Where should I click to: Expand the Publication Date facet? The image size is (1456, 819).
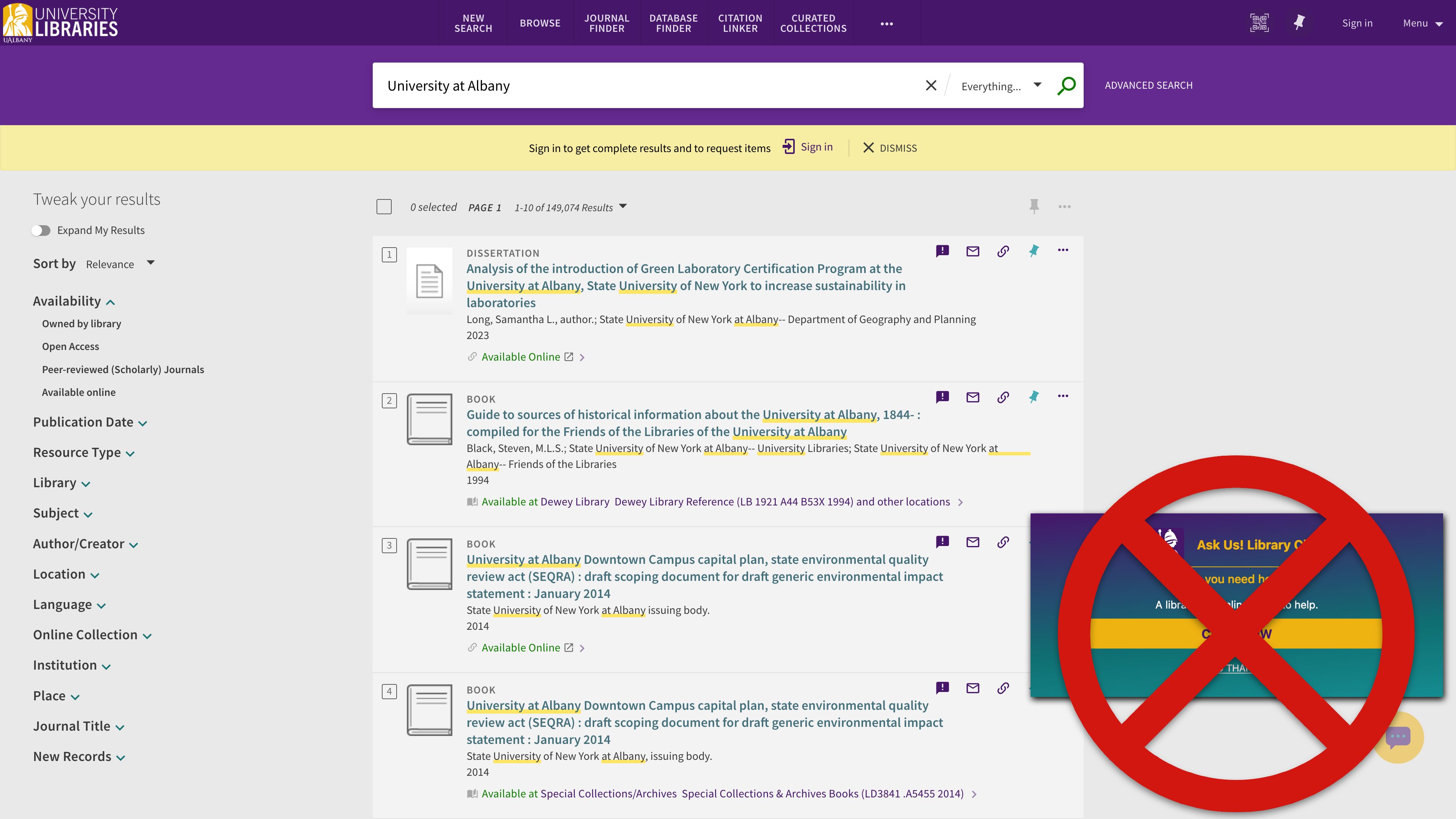click(x=90, y=422)
